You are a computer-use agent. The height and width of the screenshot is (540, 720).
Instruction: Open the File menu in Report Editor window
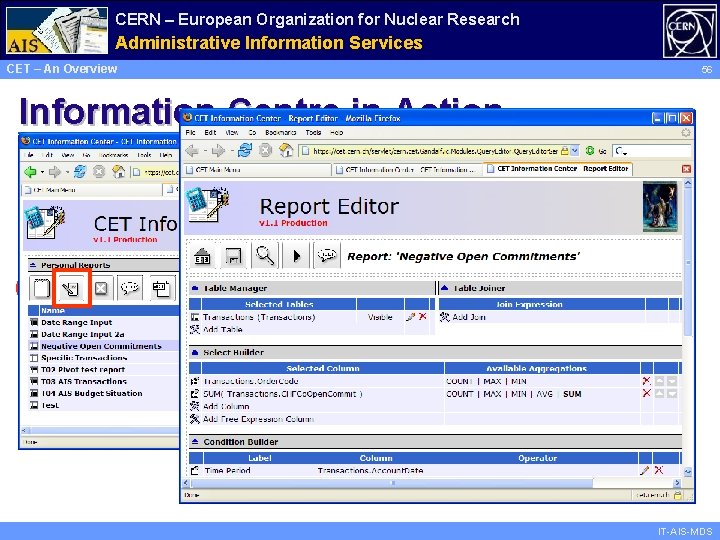(191, 132)
